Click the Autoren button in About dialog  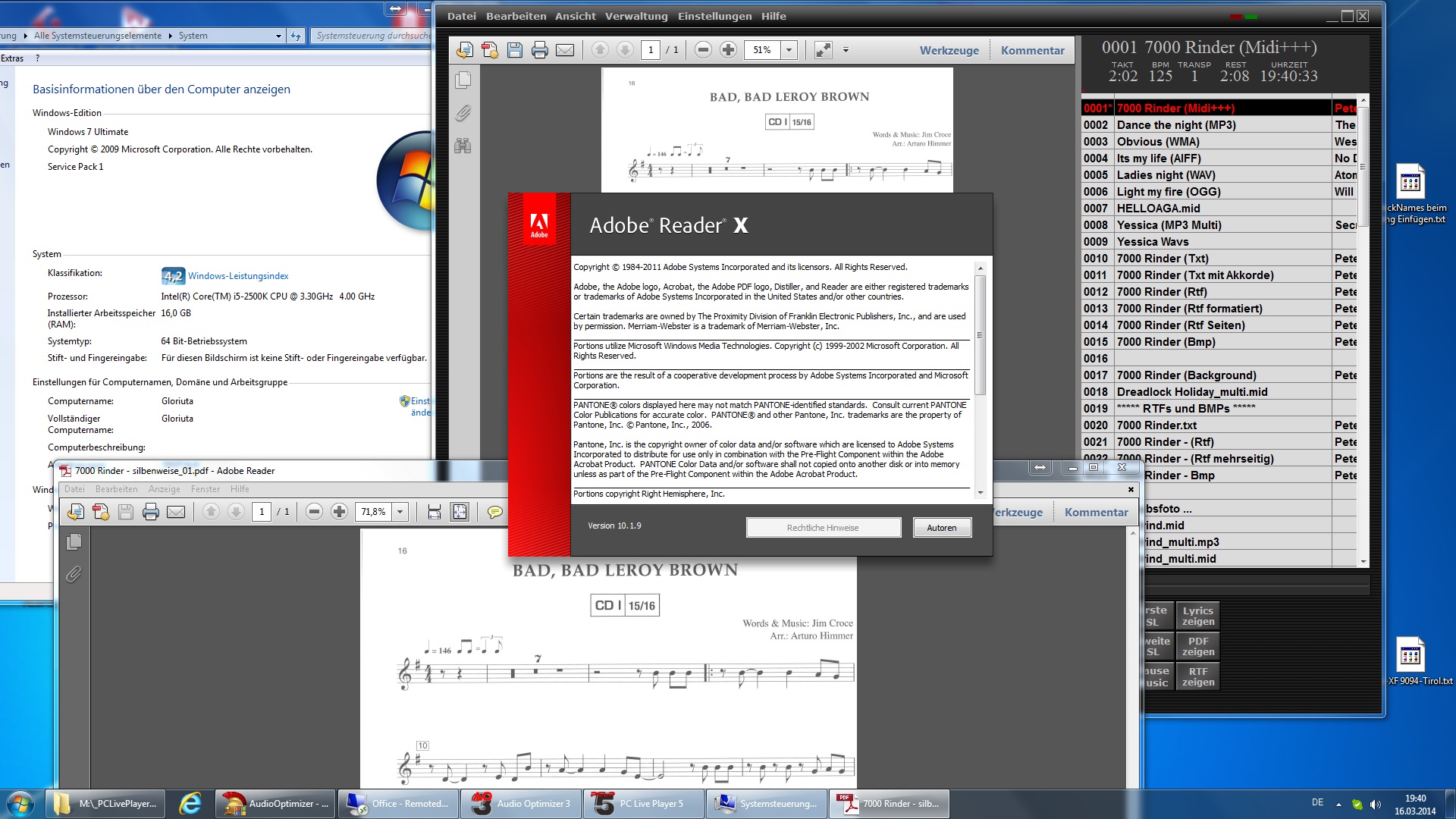tap(941, 528)
